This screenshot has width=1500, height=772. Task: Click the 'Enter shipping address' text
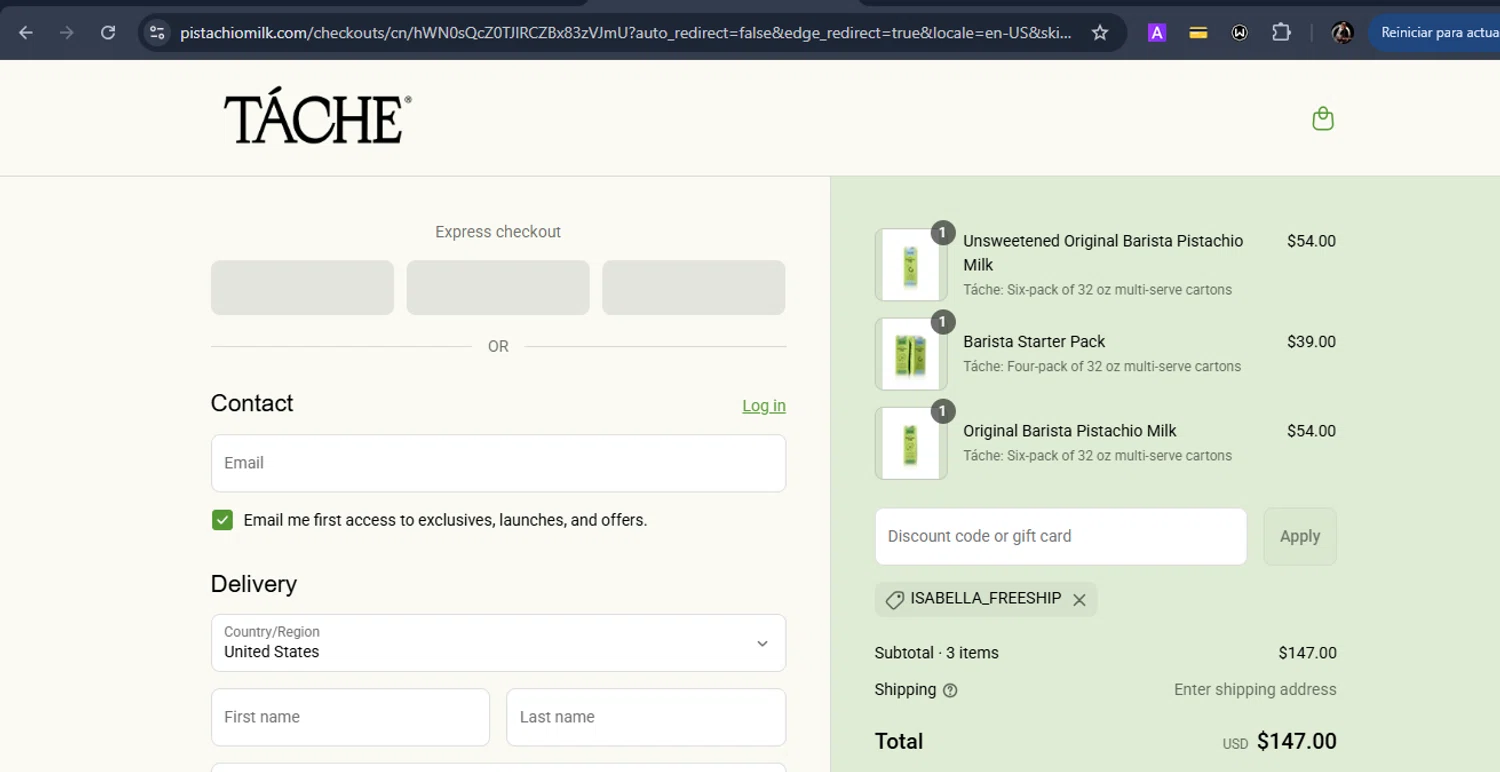pos(1255,690)
